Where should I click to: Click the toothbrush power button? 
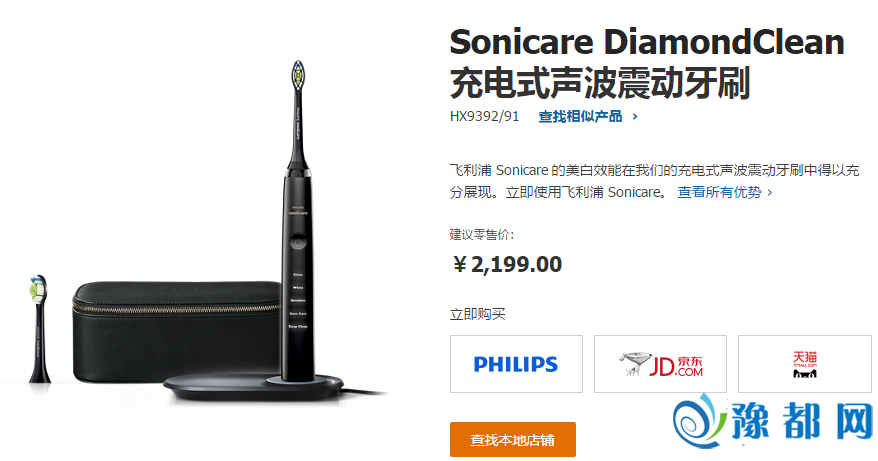[298, 243]
